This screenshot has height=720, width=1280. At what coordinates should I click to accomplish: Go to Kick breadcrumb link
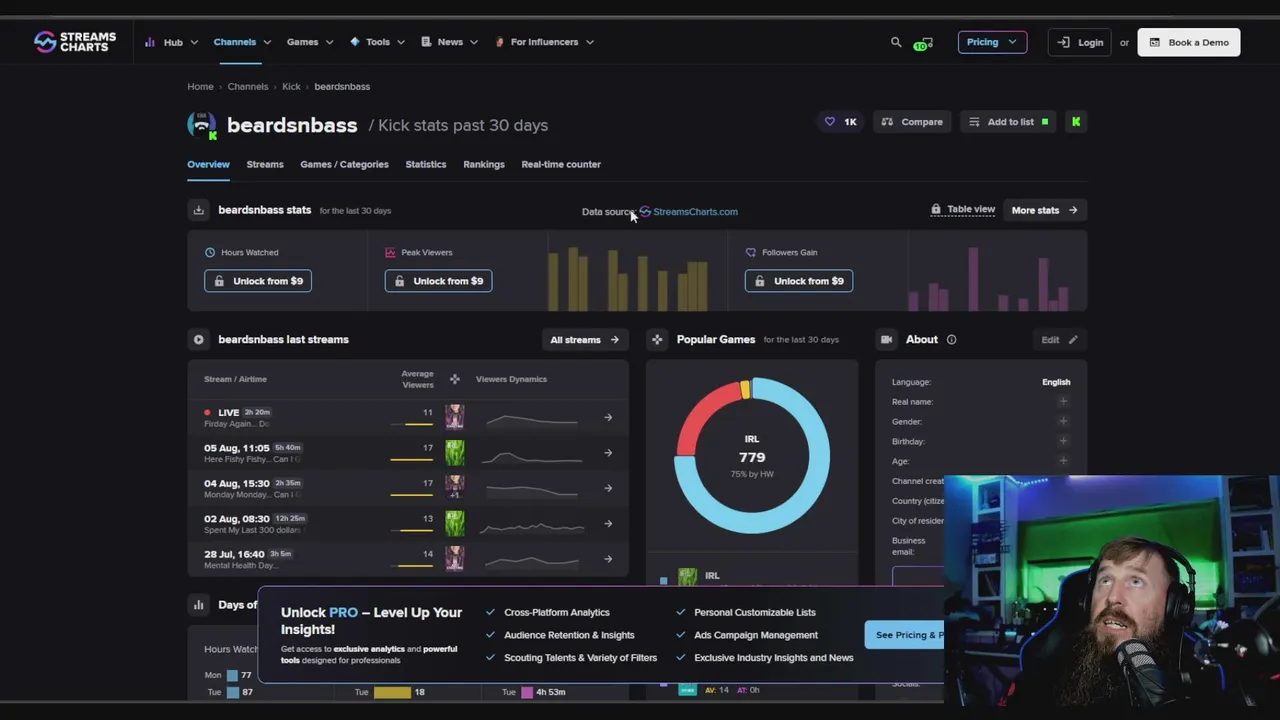pos(291,86)
